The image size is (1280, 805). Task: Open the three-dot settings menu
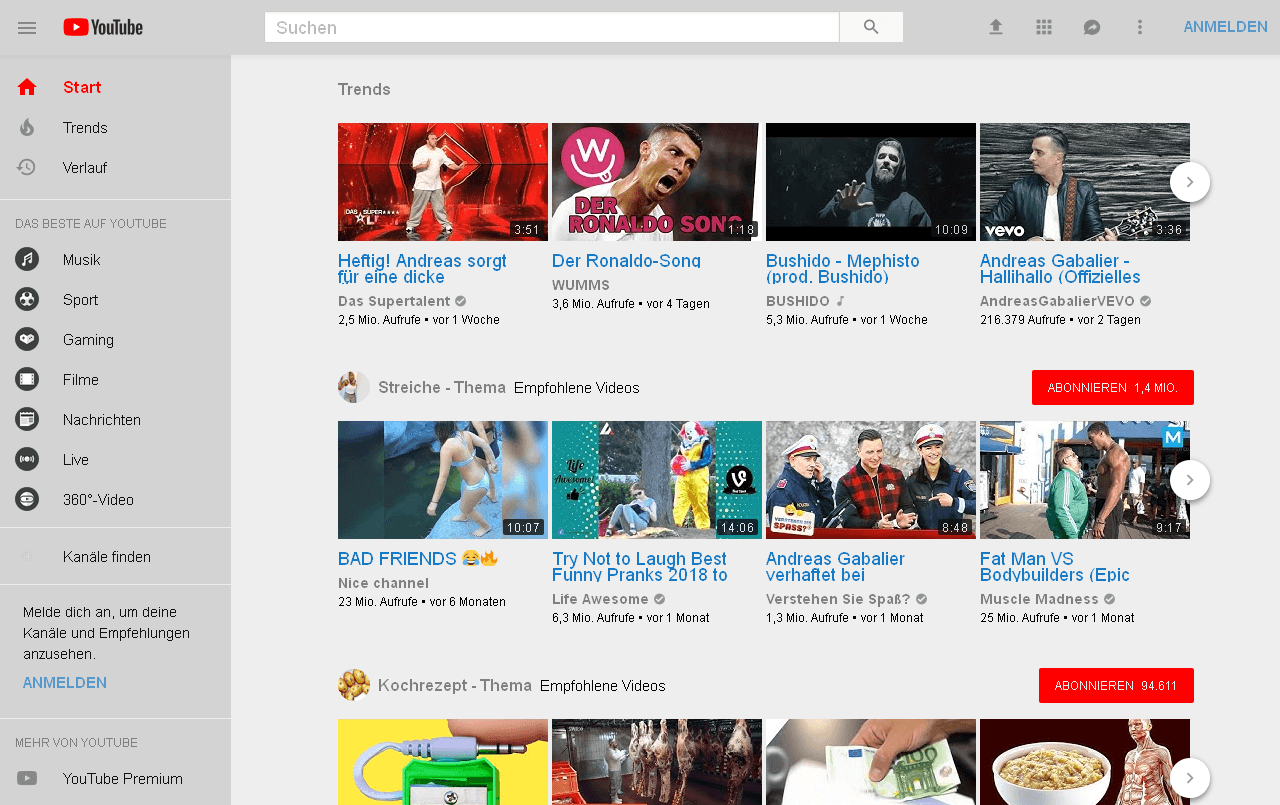tap(1139, 27)
